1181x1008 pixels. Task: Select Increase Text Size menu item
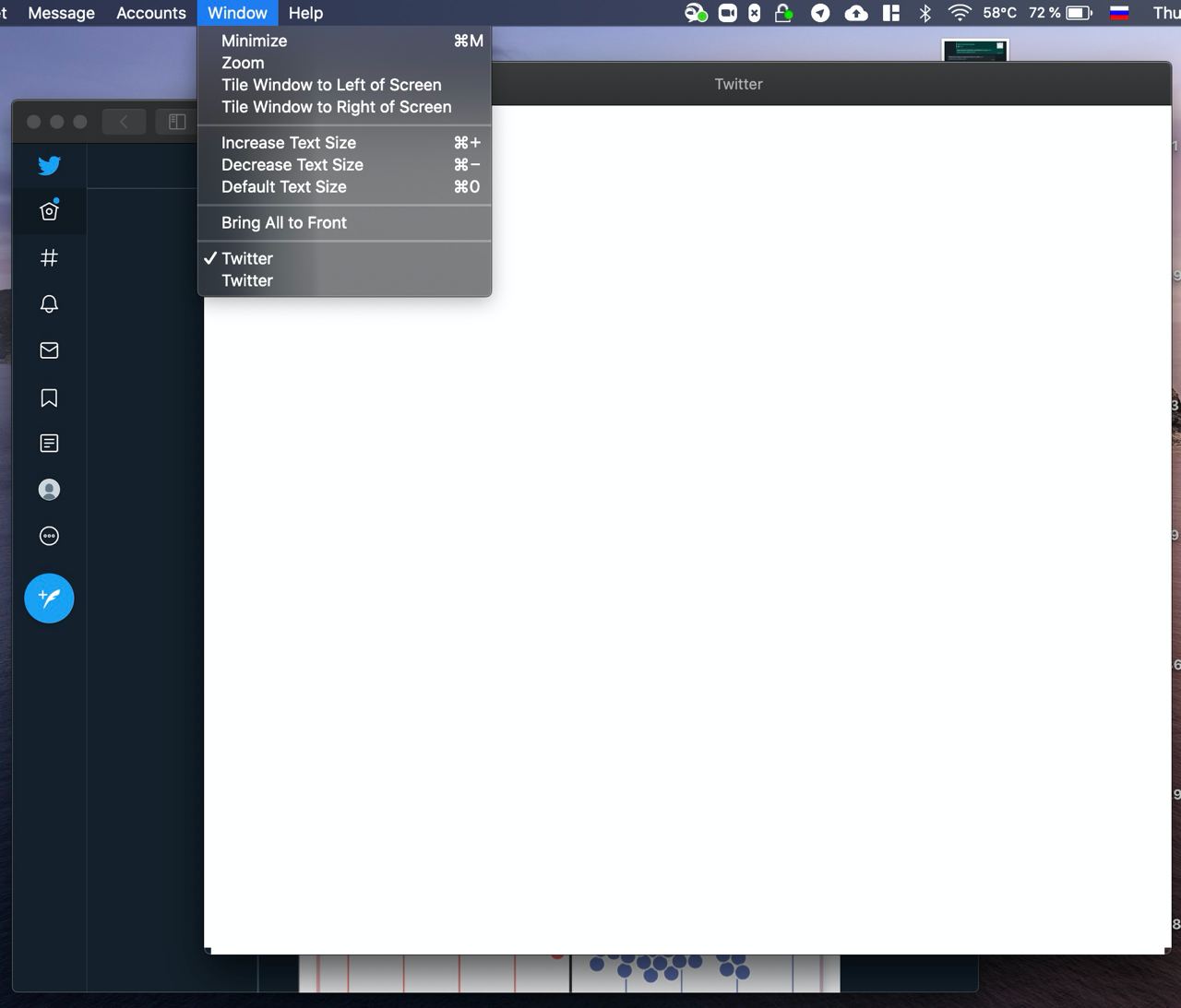click(x=344, y=143)
